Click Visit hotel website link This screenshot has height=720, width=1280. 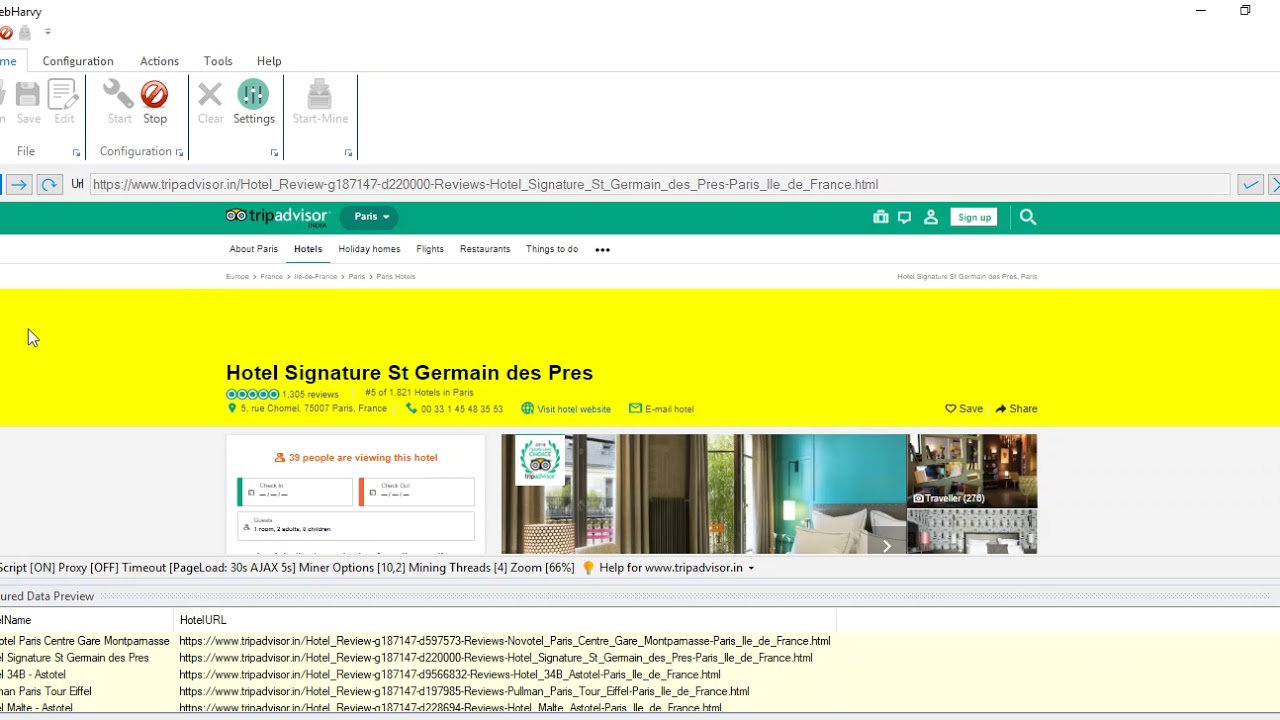566,409
